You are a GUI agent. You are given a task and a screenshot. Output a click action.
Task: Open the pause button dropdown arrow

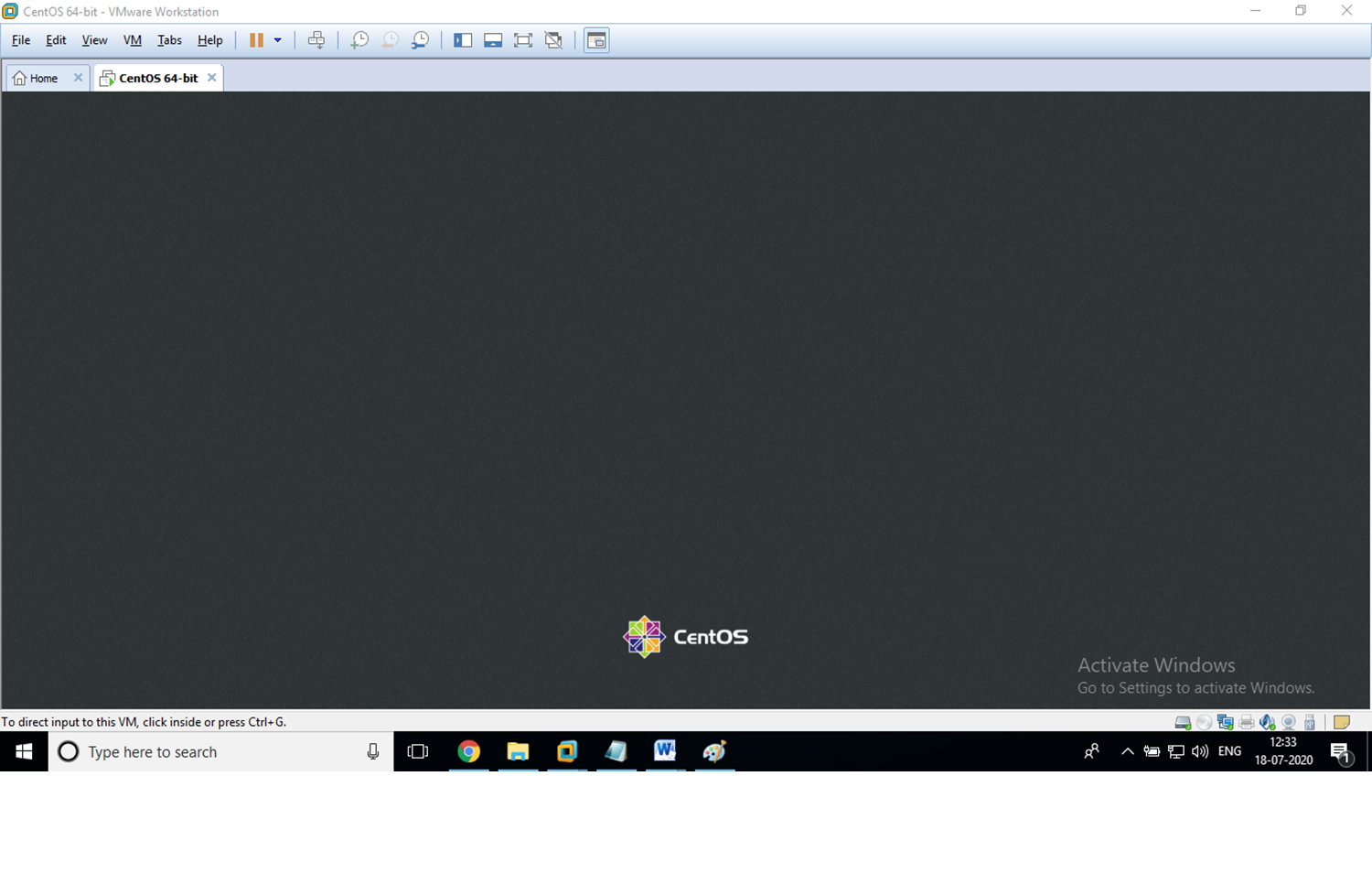(278, 39)
